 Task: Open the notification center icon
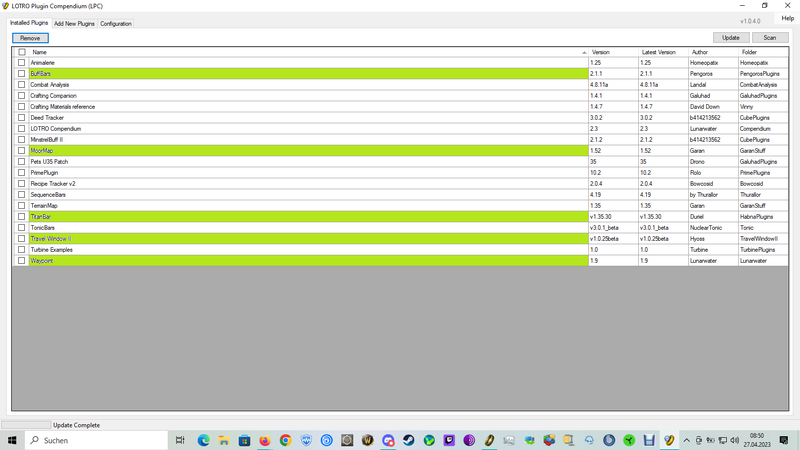click(x=784, y=440)
